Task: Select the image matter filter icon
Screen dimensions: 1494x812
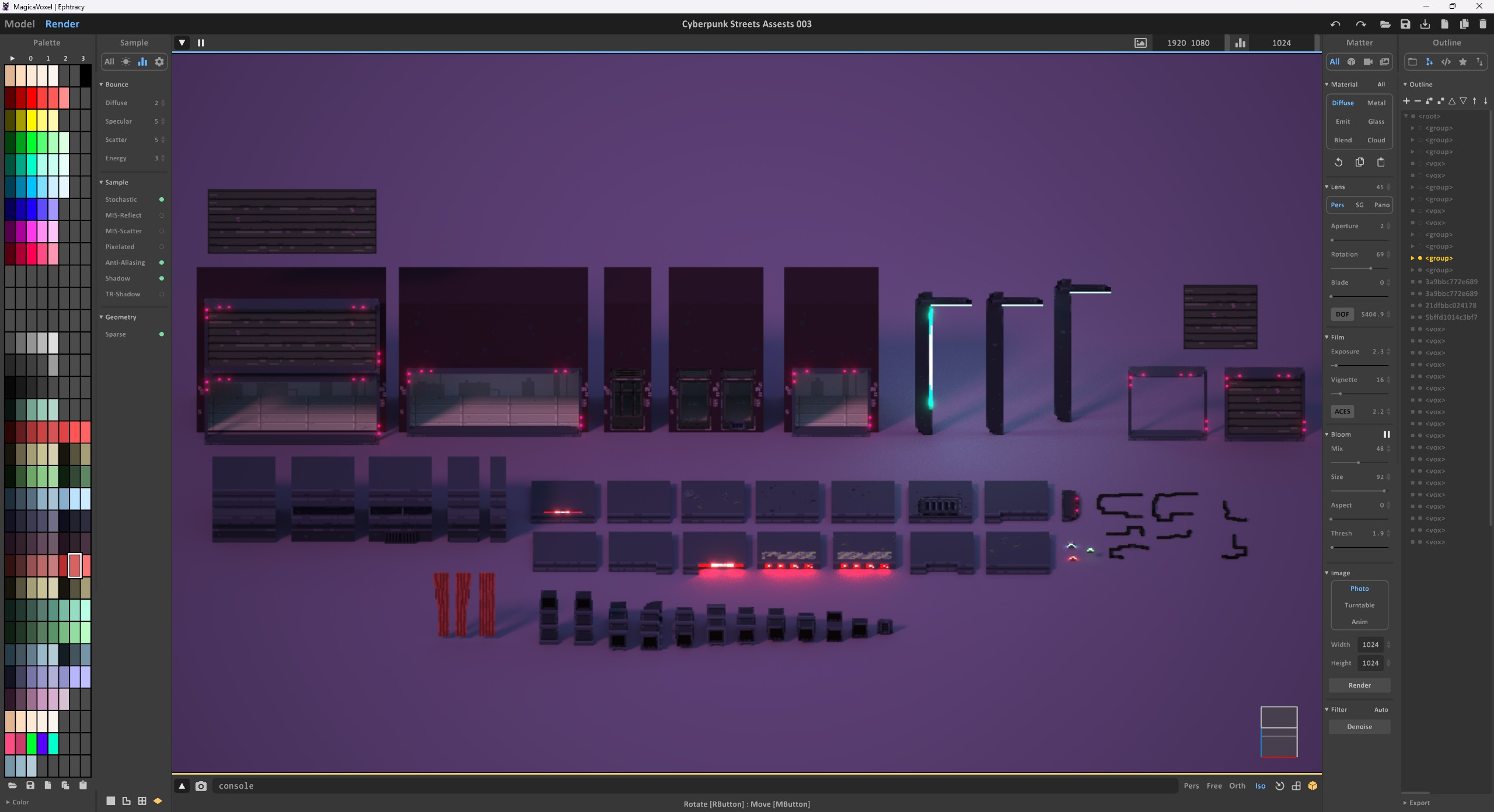Action: pyautogui.click(x=1384, y=62)
